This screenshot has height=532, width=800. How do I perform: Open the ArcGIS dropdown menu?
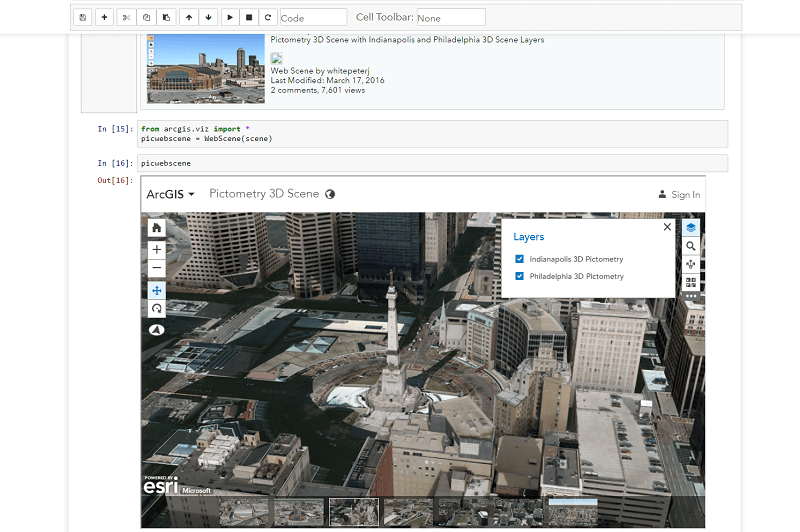pos(171,194)
